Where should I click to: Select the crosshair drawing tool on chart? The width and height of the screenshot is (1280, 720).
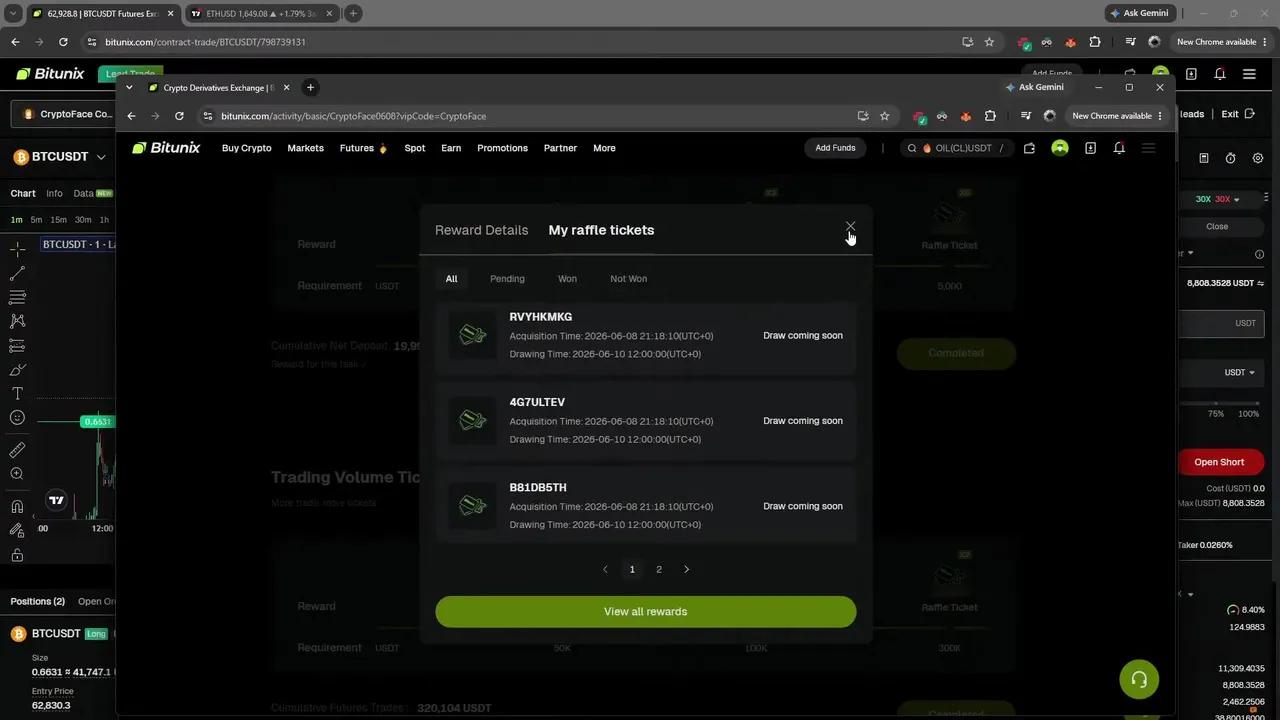click(x=17, y=249)
